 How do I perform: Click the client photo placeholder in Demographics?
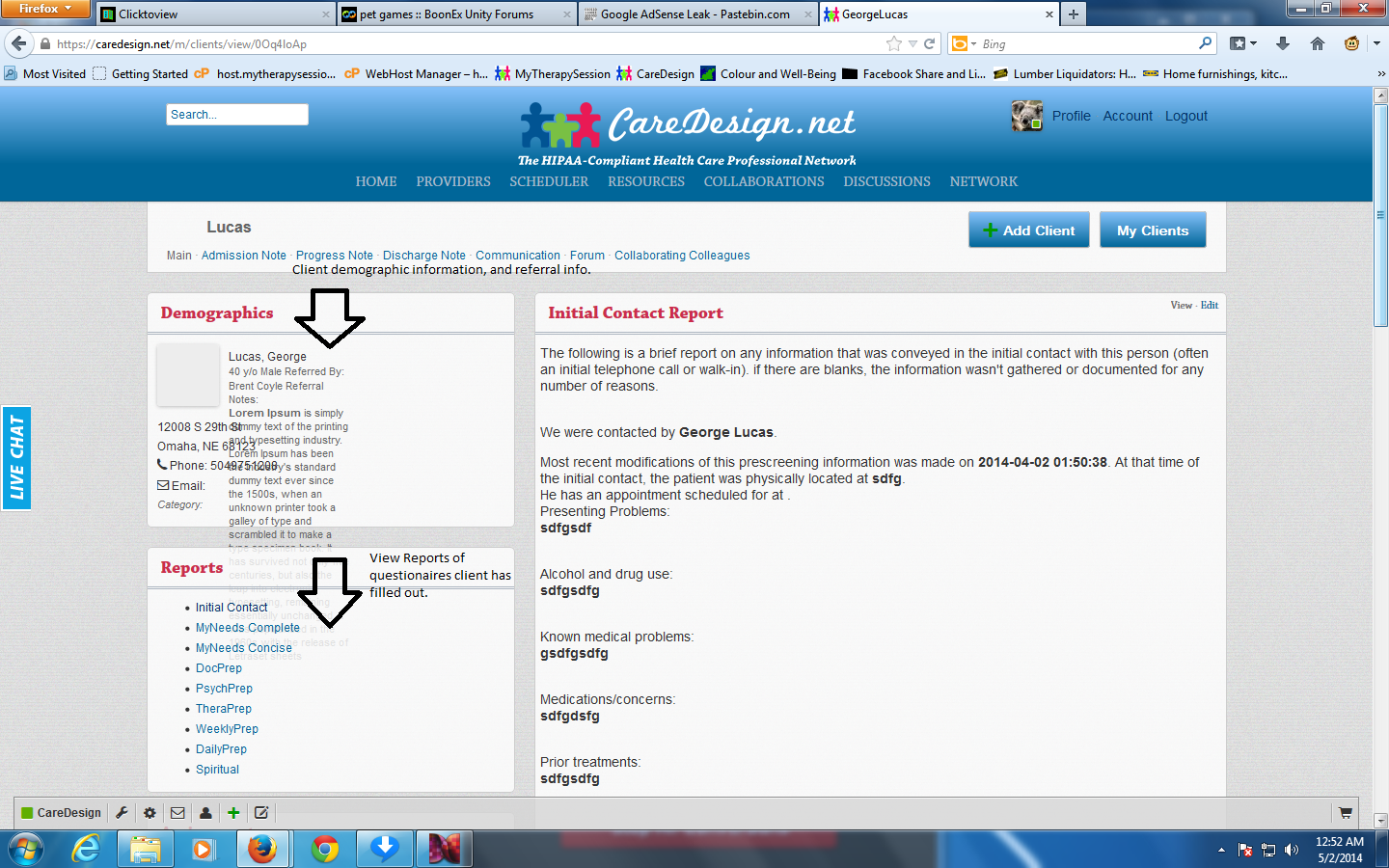pyautogui.click(x=188, y=375)
